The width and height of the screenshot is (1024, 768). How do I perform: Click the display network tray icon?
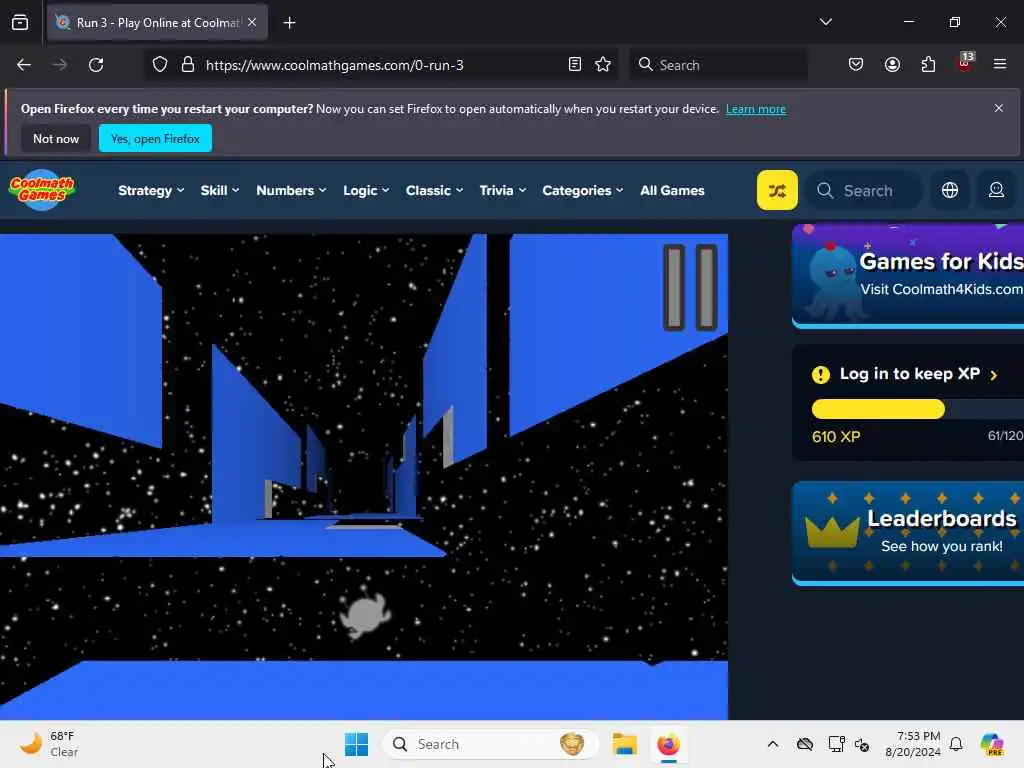coord(836,744)
